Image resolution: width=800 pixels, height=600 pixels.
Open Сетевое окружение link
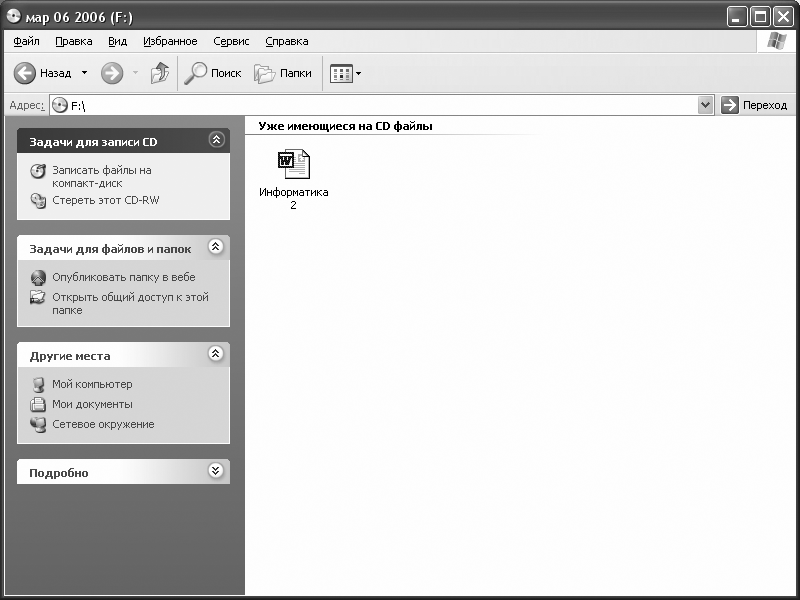[x=103, y=424]
